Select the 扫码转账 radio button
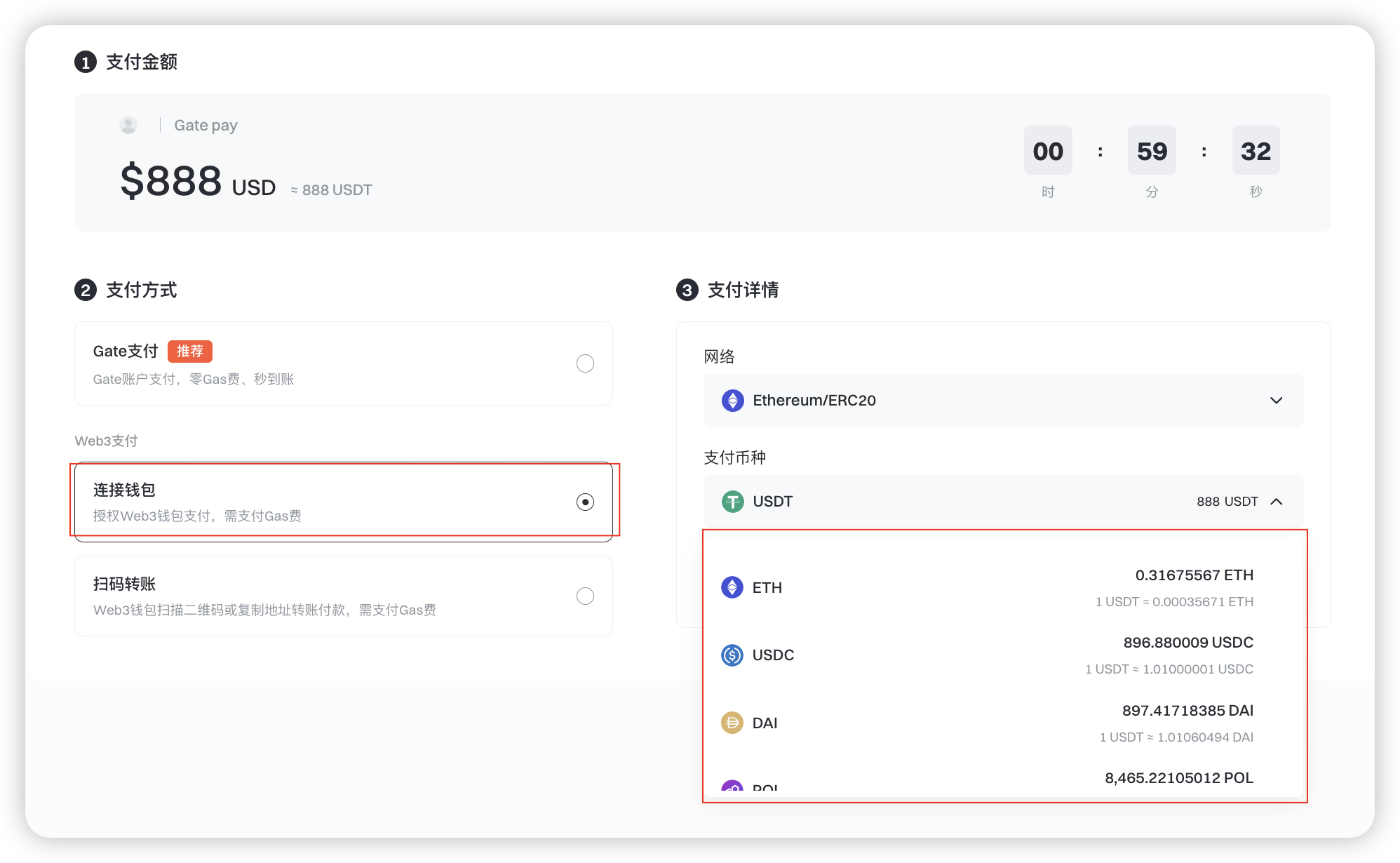The image size is (1400, 863). coord(585,596)
